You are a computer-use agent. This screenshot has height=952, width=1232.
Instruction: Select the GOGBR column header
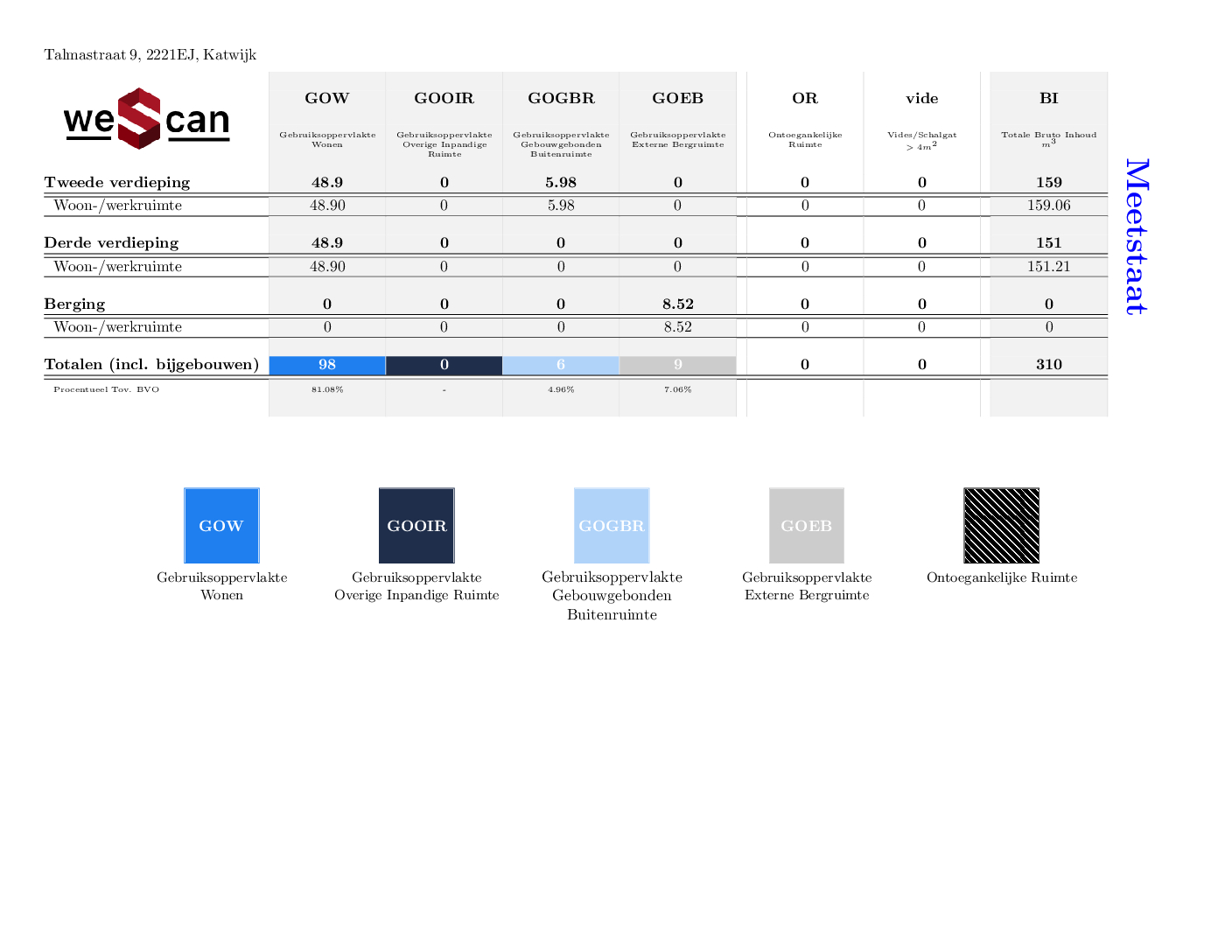pos(561,98)
